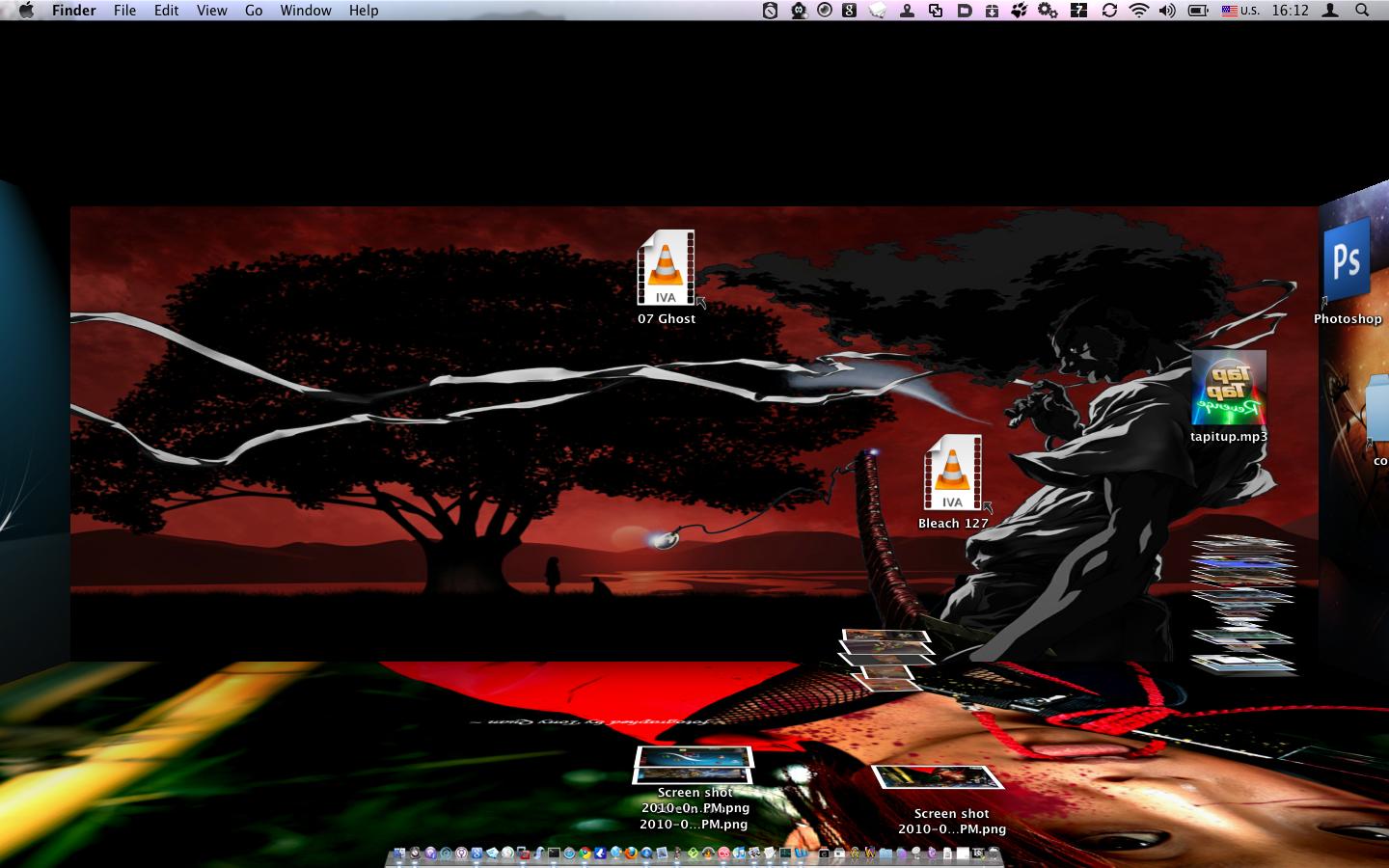Viewport: 1389px width, 868px height.
Task: Click the box with arrow menu bar icon
Action: pos(992,11)
